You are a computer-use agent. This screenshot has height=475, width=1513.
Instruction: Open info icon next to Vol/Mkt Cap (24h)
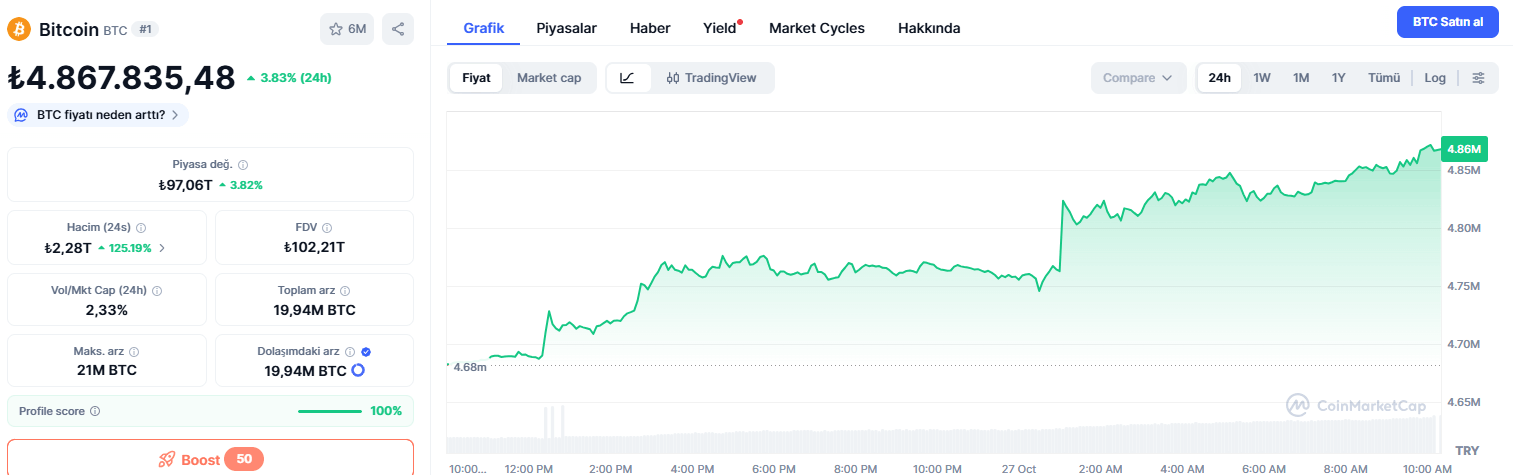click(157, 291)
